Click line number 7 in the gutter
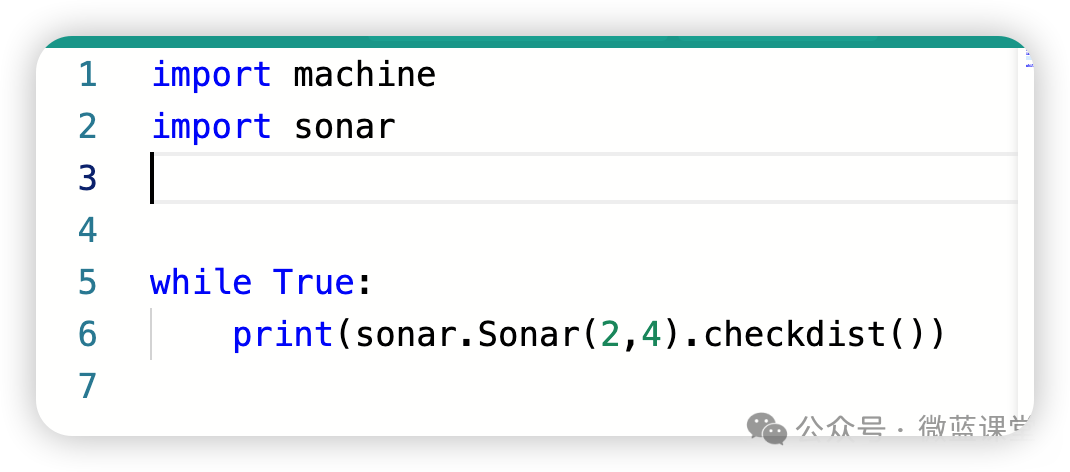Viewport: 1070px width, 472px height. 88,385
